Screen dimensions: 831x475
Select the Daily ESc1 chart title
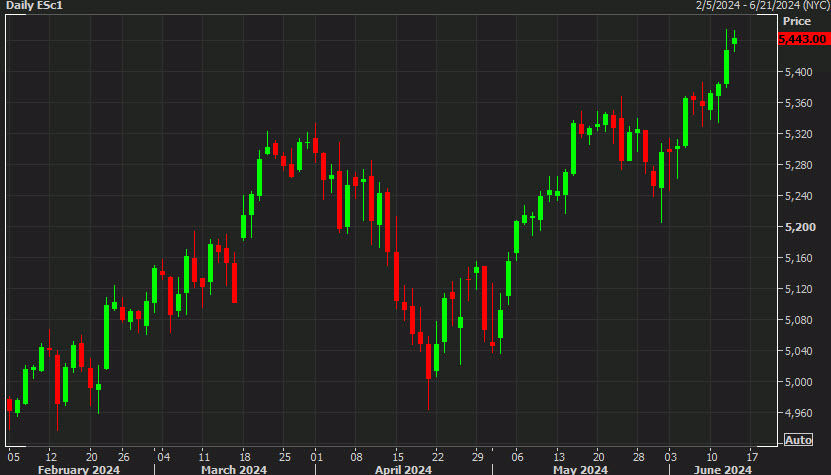point(35,6)
